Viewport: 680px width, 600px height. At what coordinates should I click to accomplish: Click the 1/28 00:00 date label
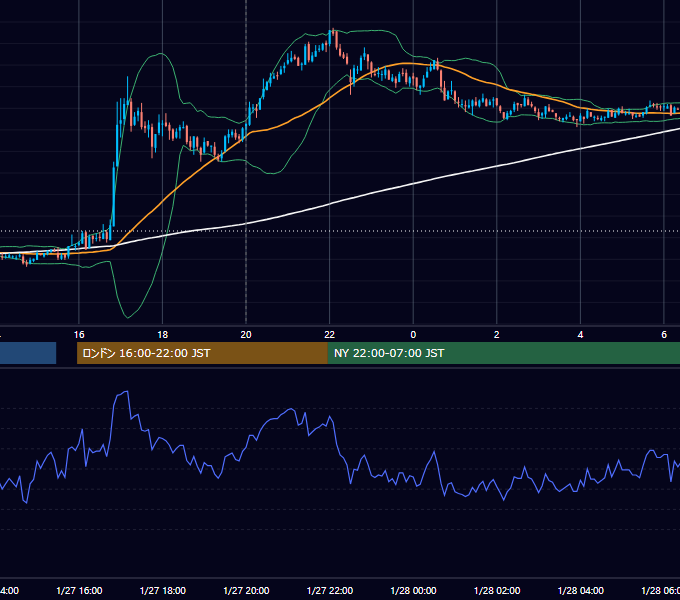[x=413, y=590]
